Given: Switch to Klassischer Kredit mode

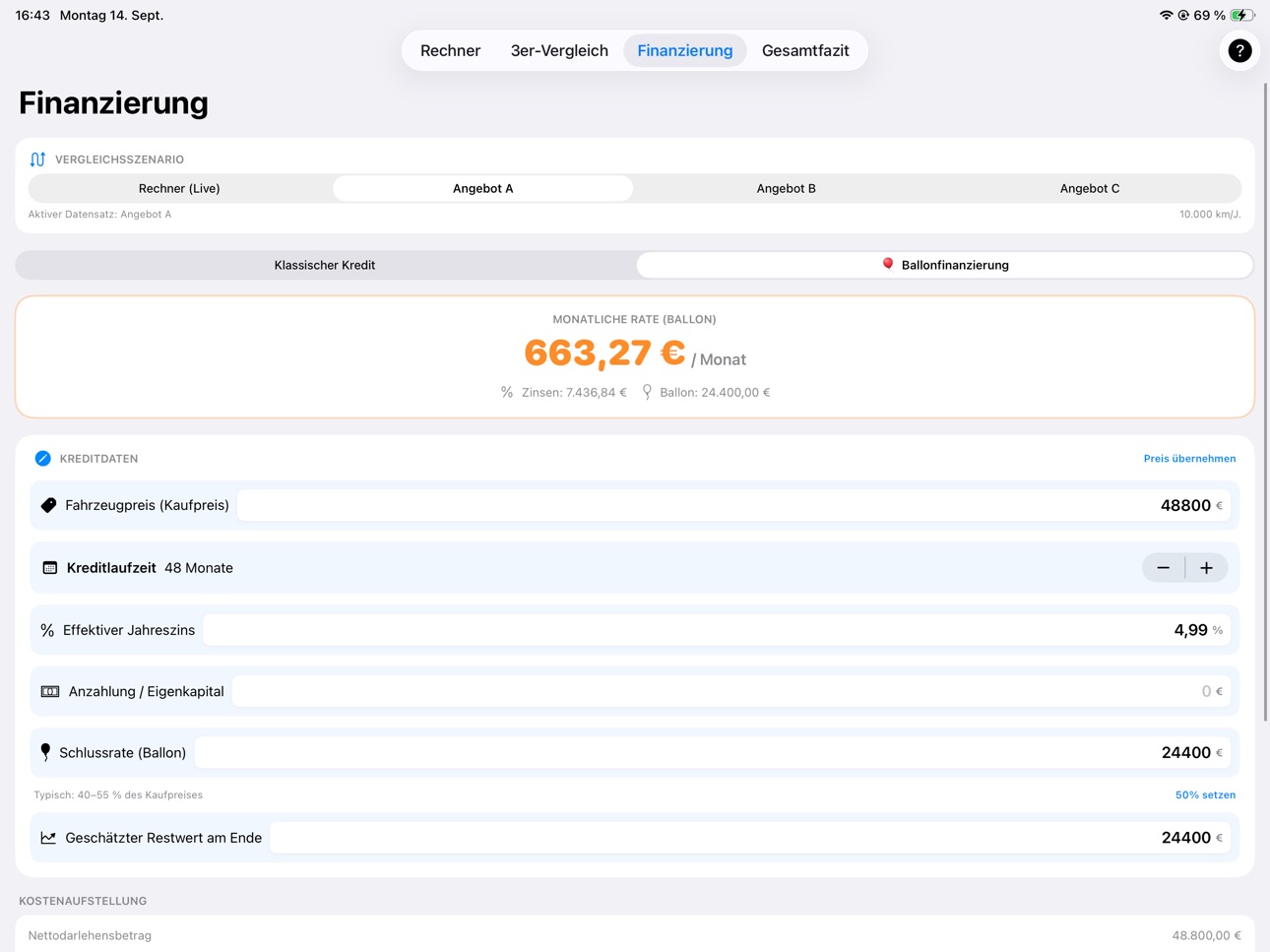Looking at the screenshot, I should tap(325, 265).
